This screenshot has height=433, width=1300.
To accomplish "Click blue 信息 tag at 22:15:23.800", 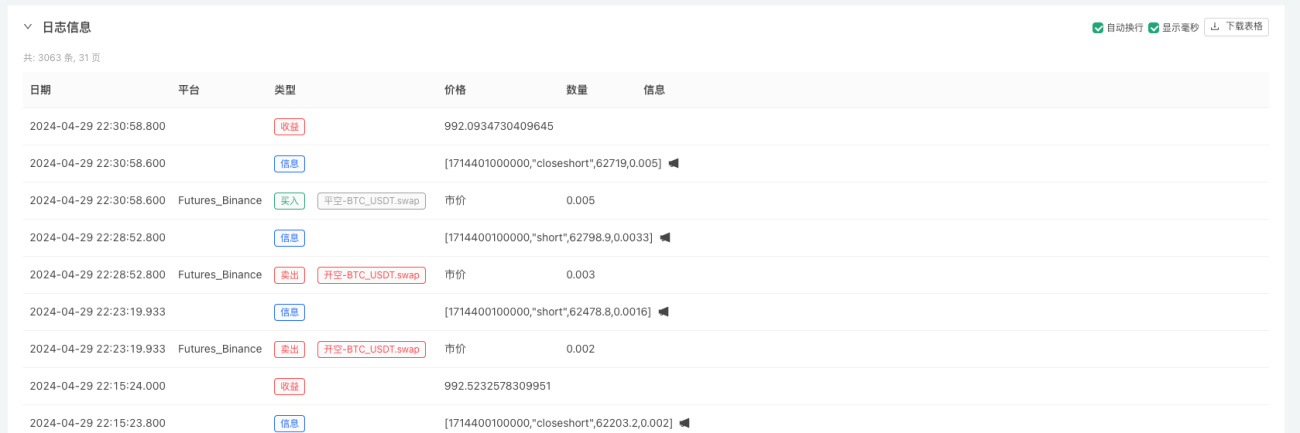I will 289,423.
